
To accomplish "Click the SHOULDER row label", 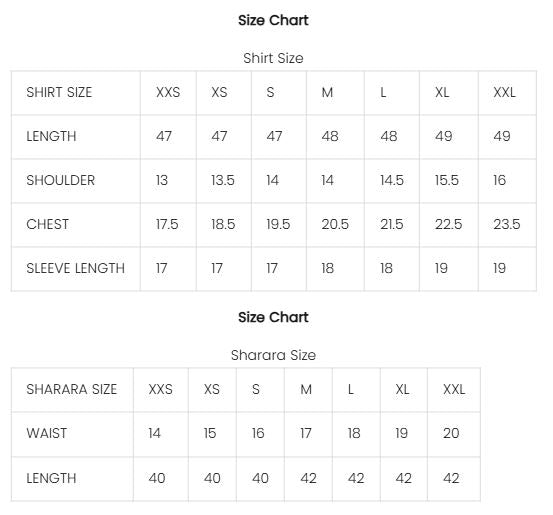I will point(61,180).
